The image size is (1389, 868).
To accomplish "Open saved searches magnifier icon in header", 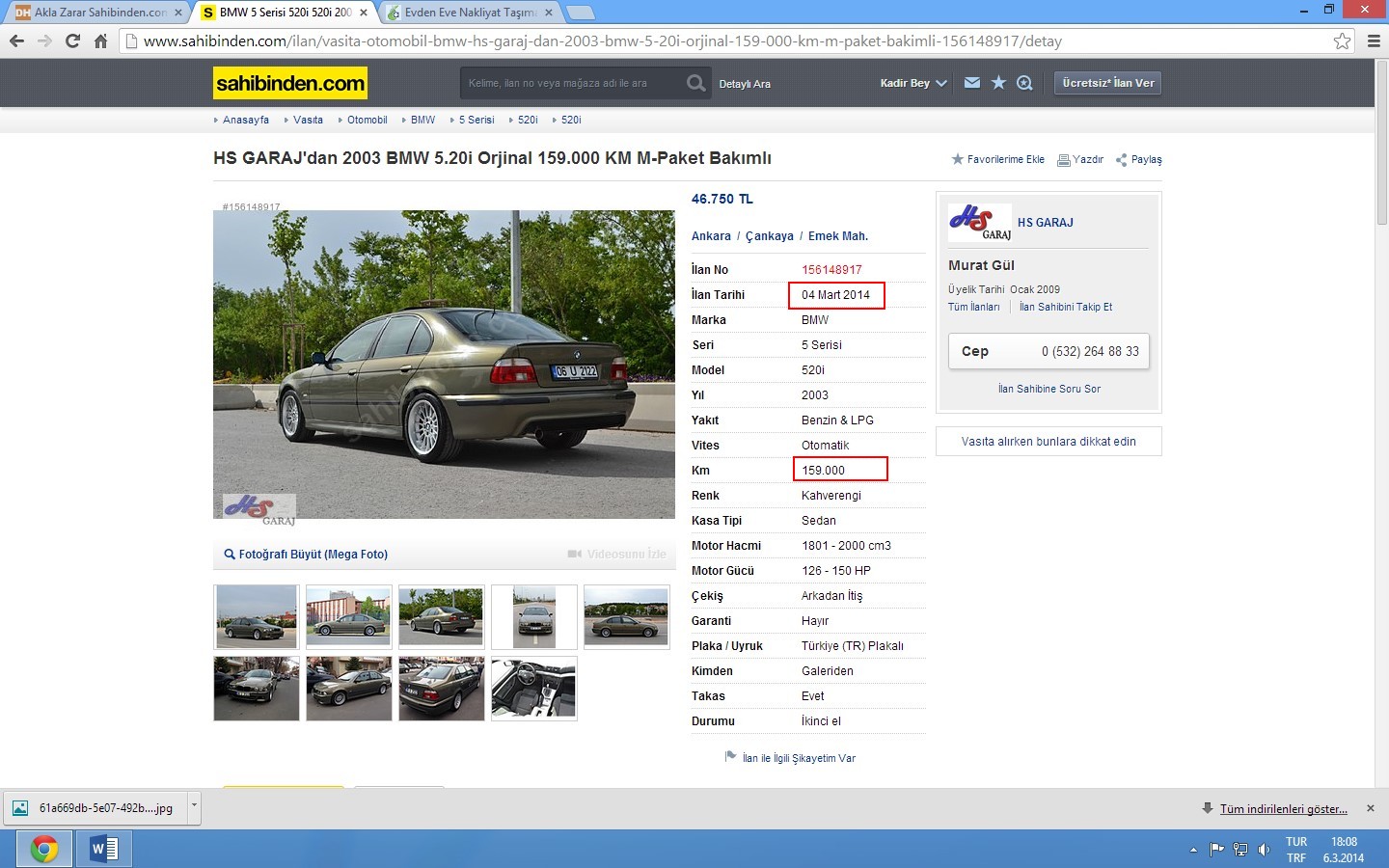I will pos(1024,83).
